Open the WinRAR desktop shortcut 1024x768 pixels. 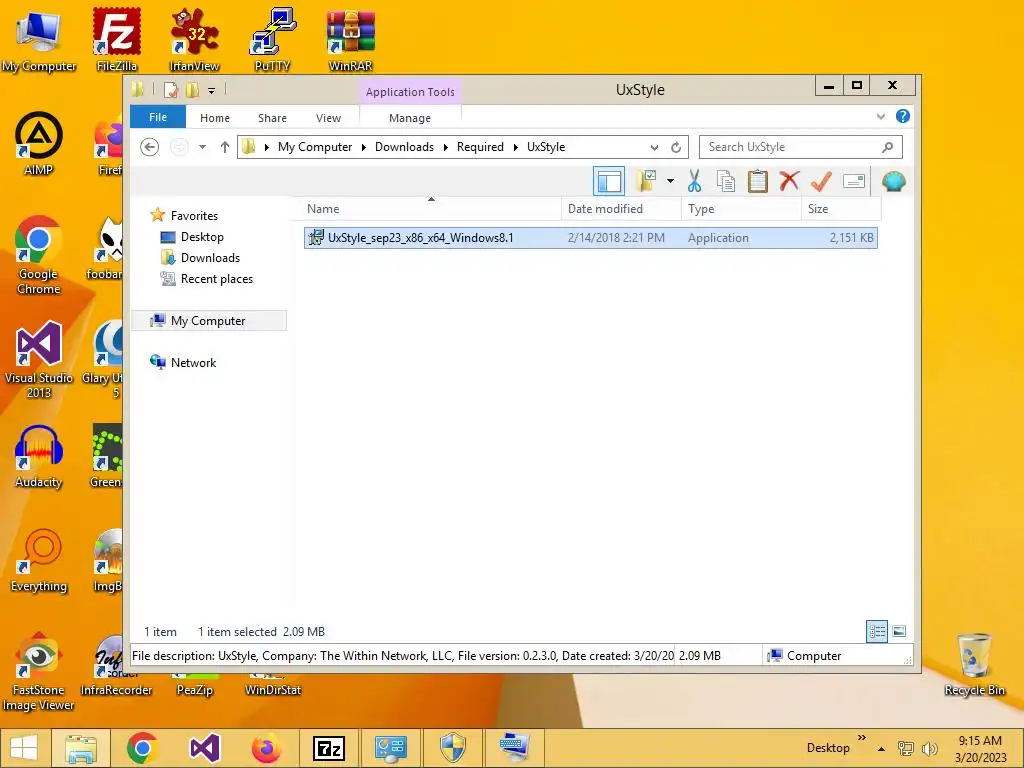click(x=351, y=40)
